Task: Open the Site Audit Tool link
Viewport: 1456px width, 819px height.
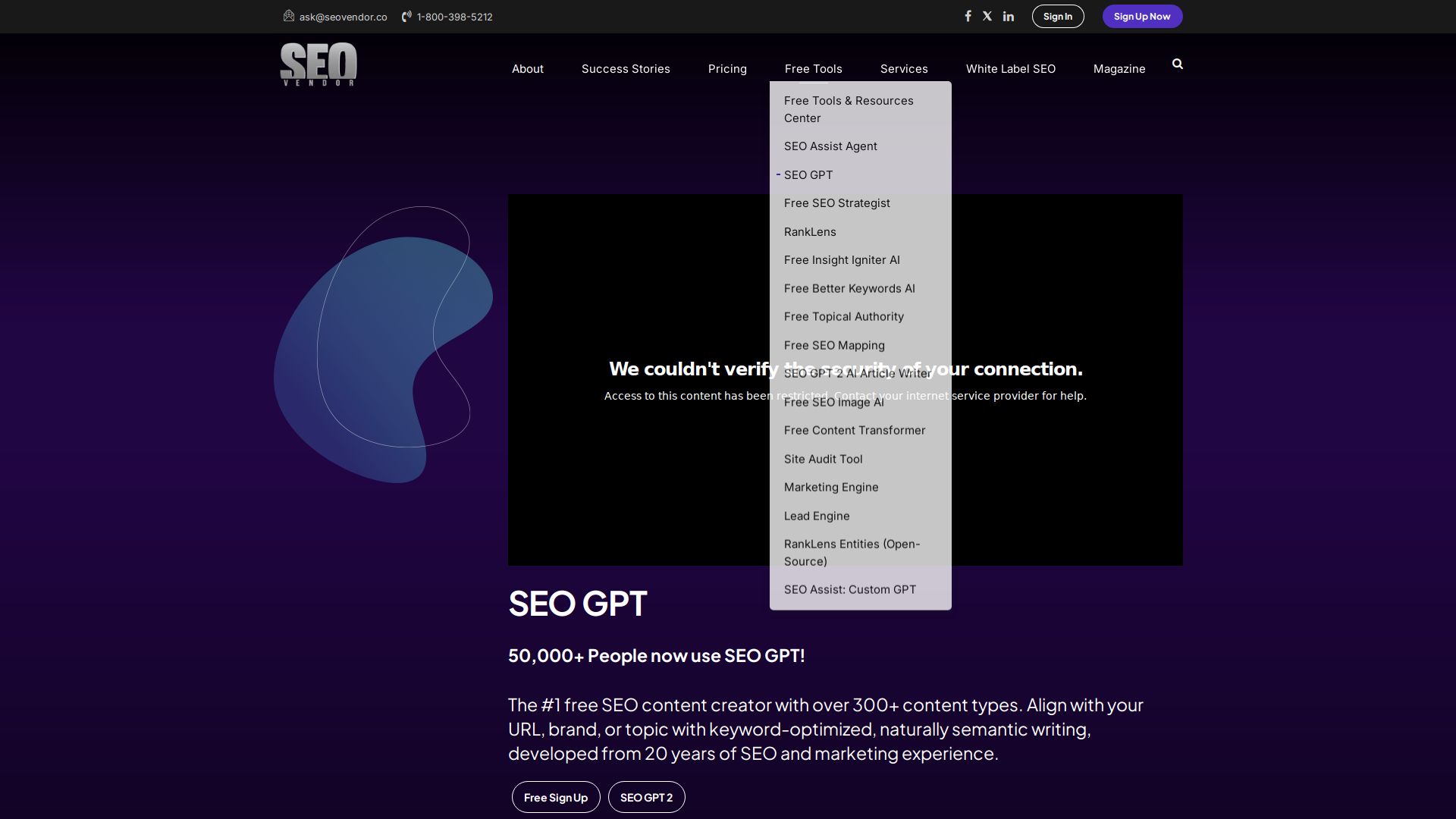Action: 824,459
